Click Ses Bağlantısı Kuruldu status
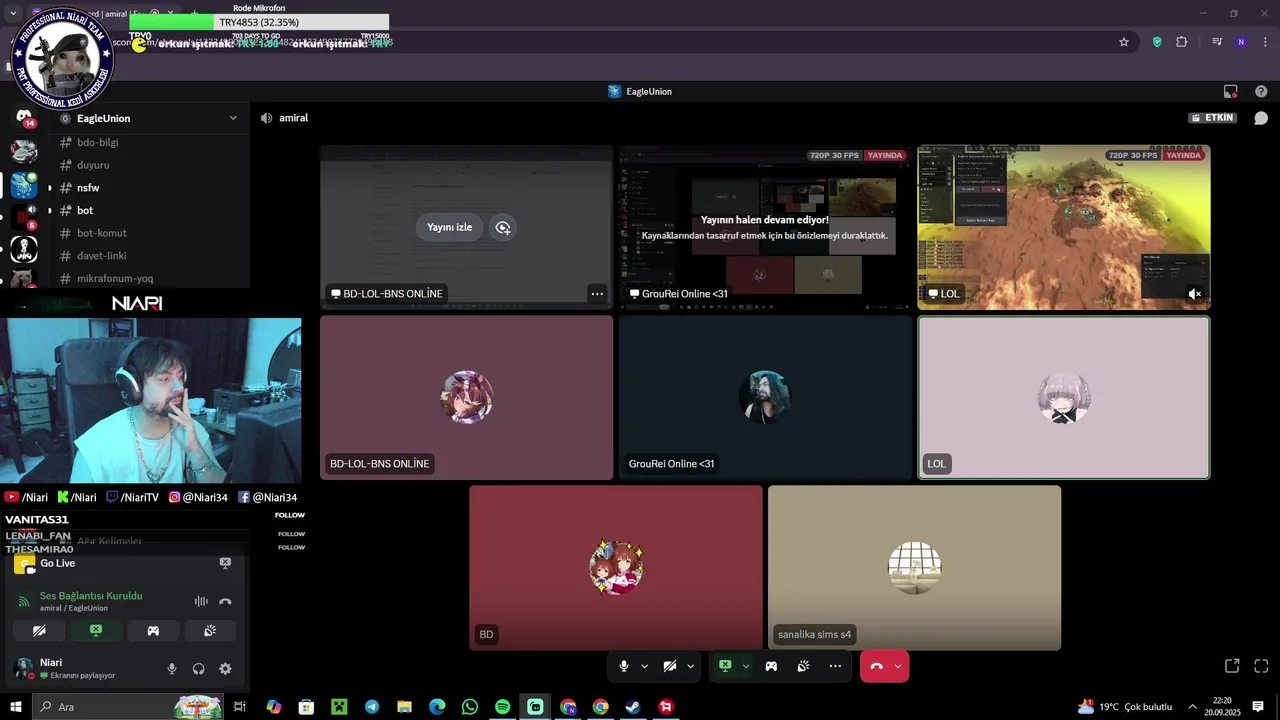The height and width of the screenshot is (720, 1280). point(91,596)
